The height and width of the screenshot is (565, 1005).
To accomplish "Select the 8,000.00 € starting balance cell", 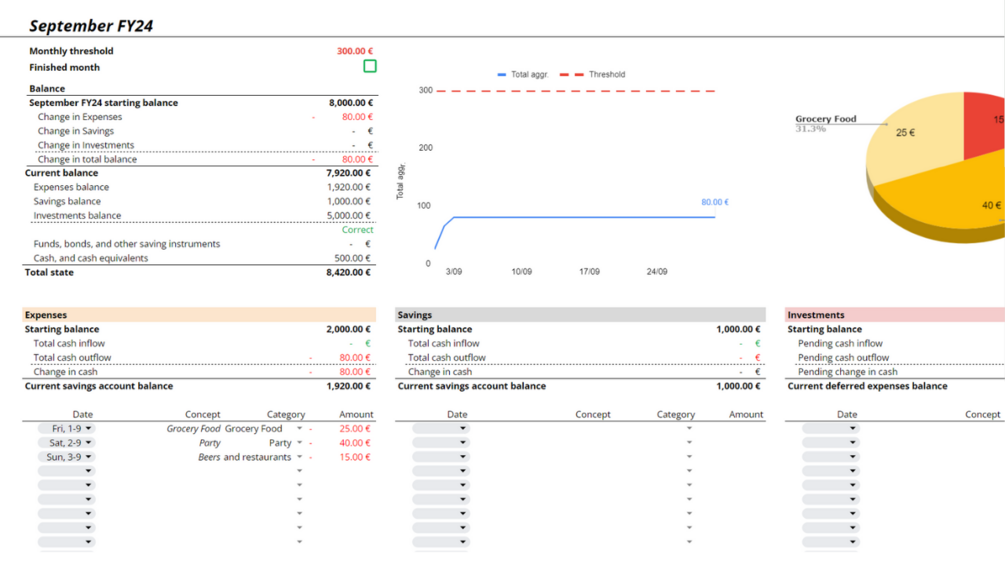I will point(351,102).
